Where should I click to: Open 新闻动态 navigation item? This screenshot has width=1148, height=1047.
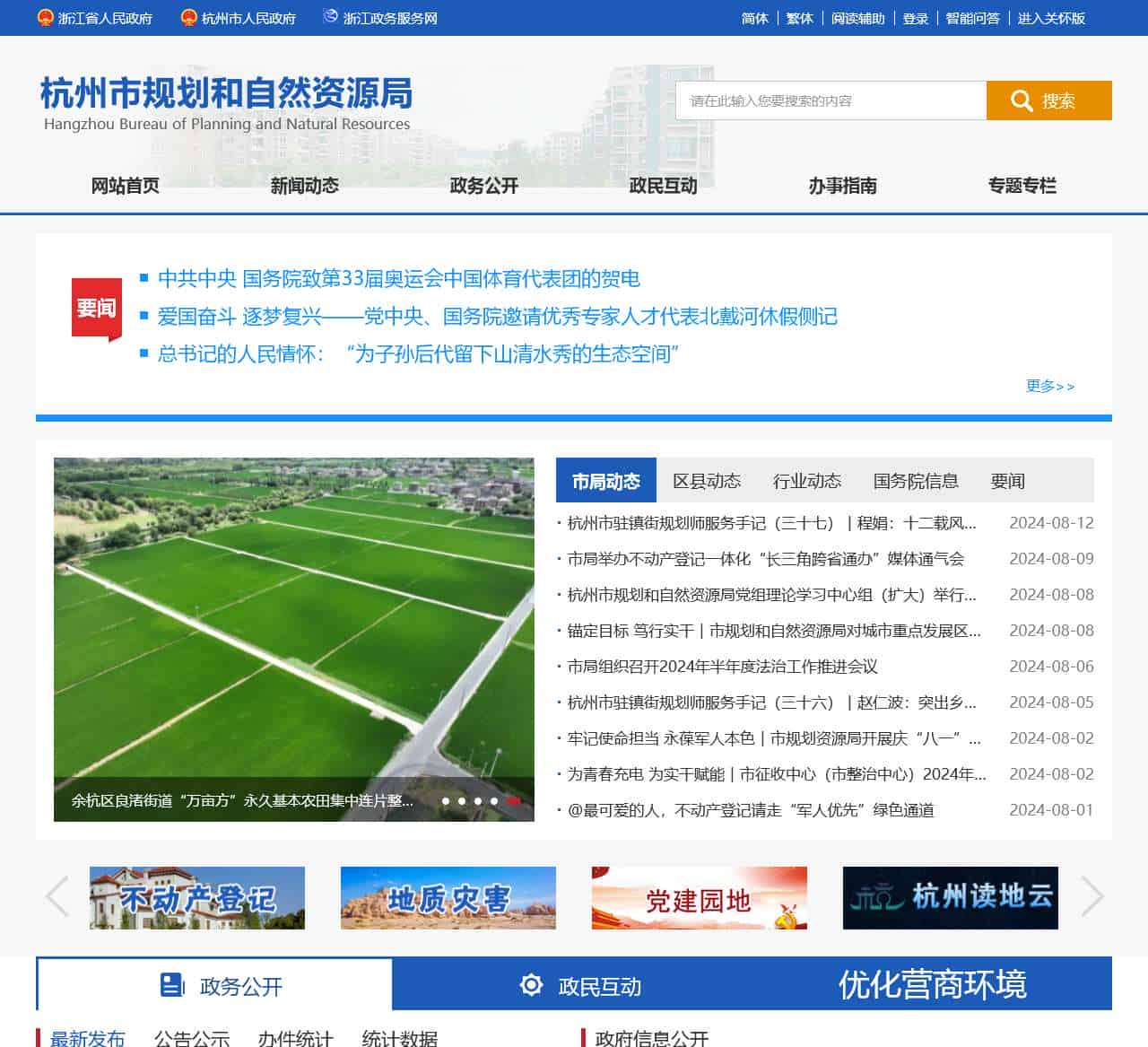tap(305, 186)
